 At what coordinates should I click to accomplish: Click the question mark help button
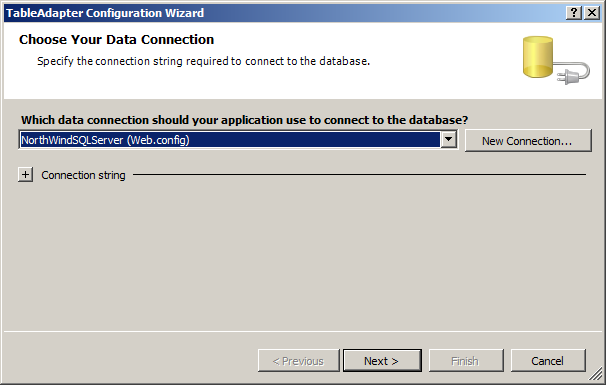click(x=574, y=13)
